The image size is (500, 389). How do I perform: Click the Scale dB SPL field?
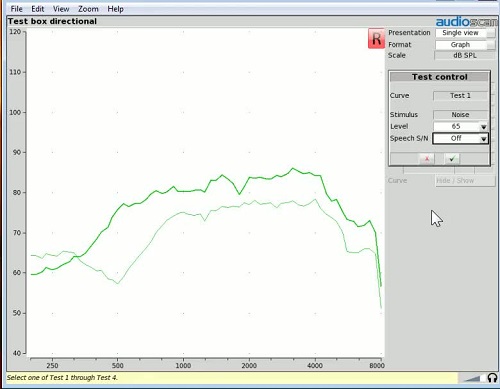pyautogui.click(x=465, y=56)
